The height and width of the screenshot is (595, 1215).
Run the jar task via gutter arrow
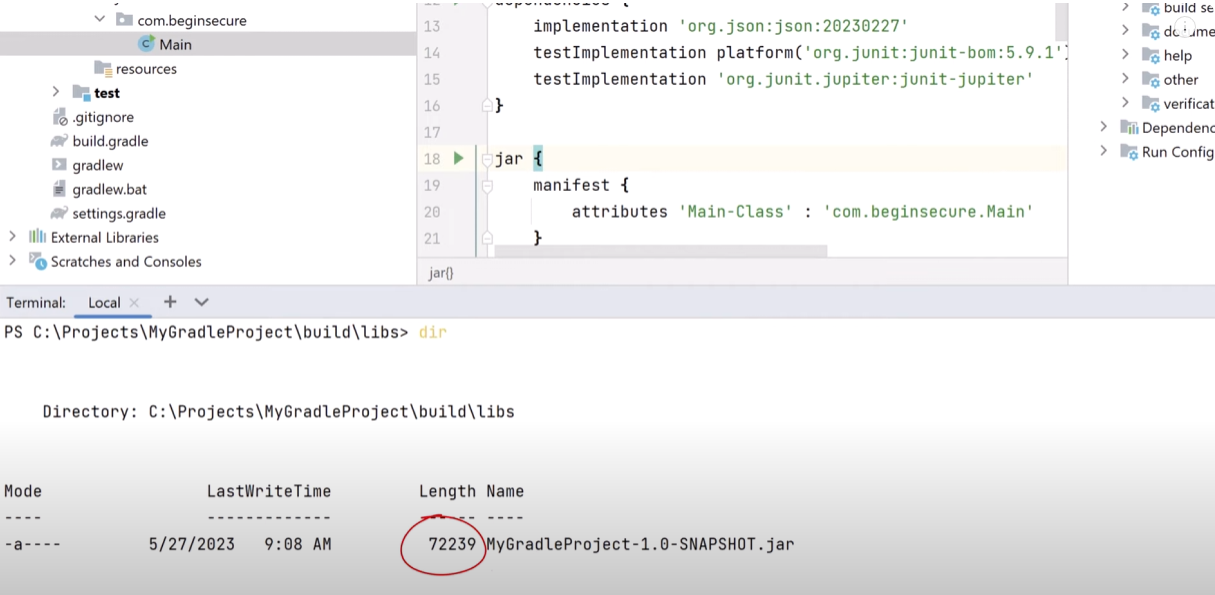coord(458,158)
